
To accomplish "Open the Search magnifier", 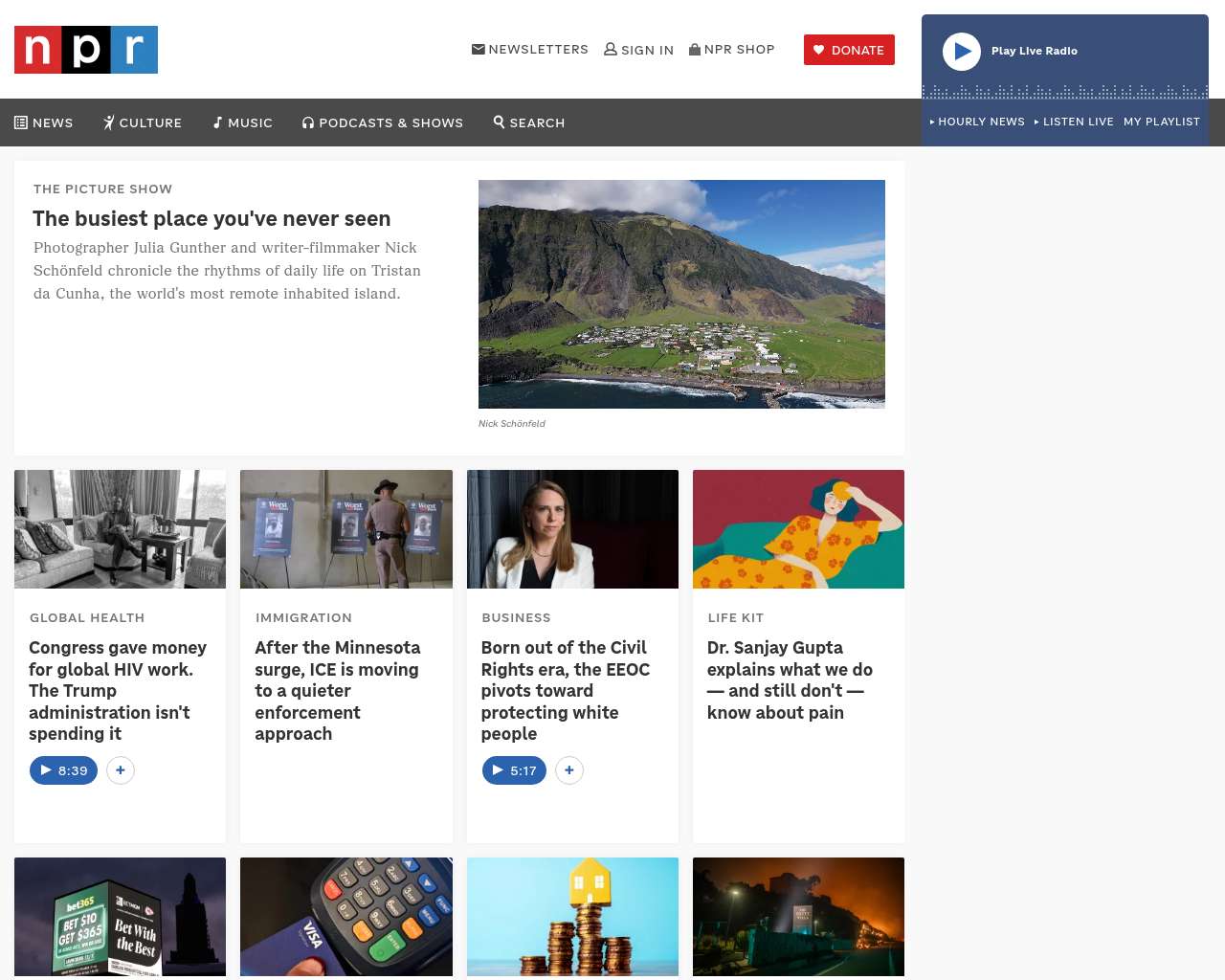I will click(529, 122).
